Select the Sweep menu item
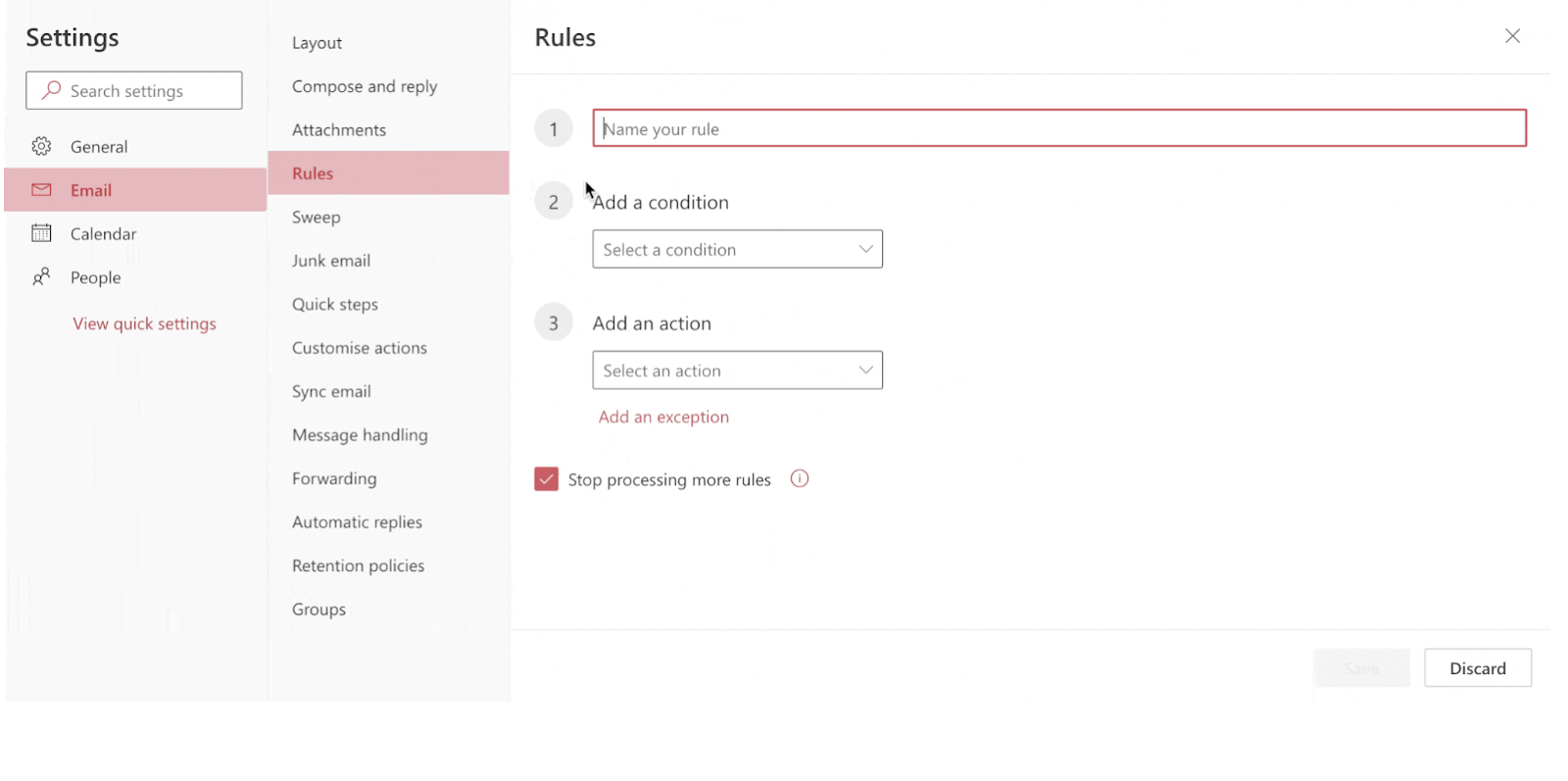The width and height of the screenshot is (1568, 781). (316, 218)
